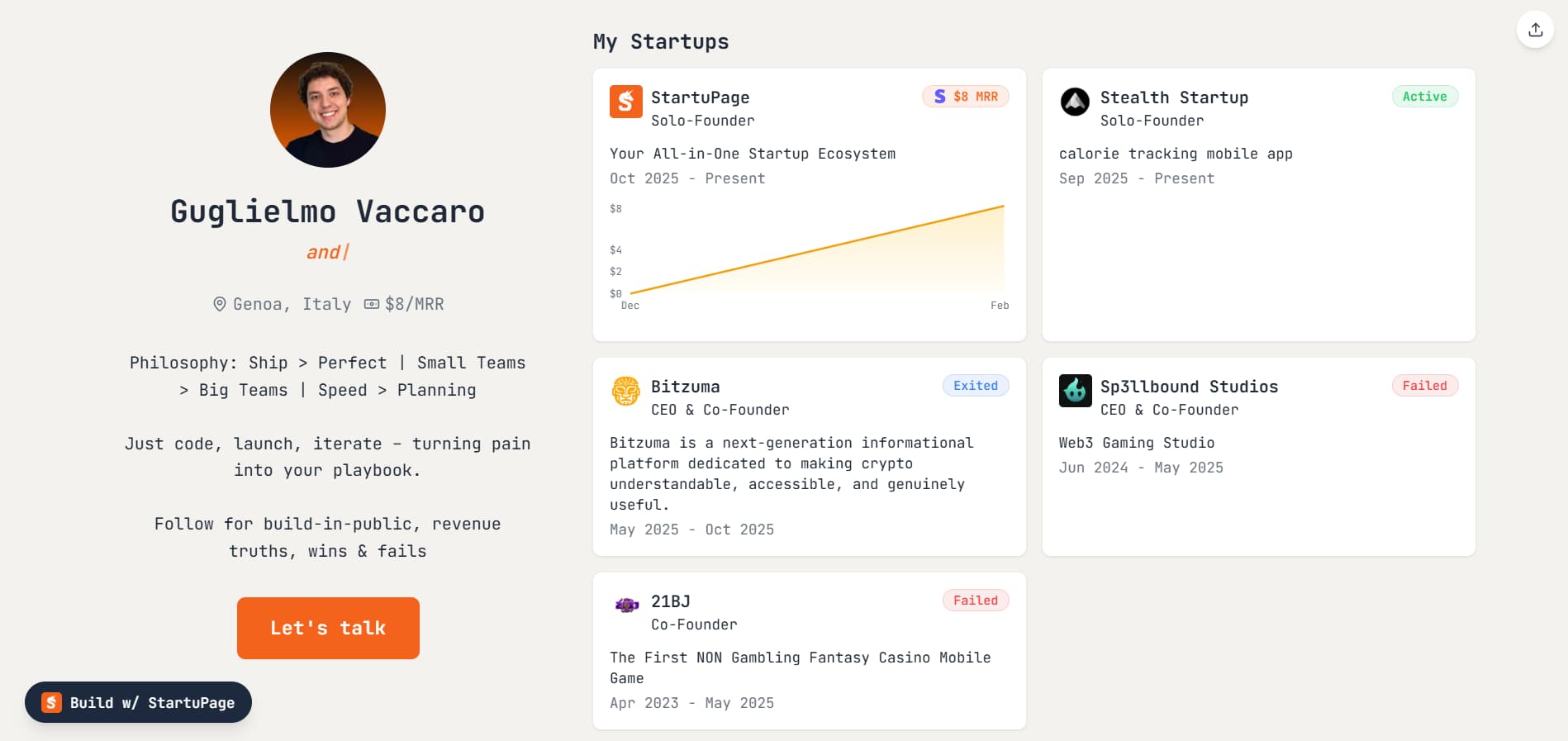Click the Exited status badge
This screenshot has height=741, width=1568.
975,386
